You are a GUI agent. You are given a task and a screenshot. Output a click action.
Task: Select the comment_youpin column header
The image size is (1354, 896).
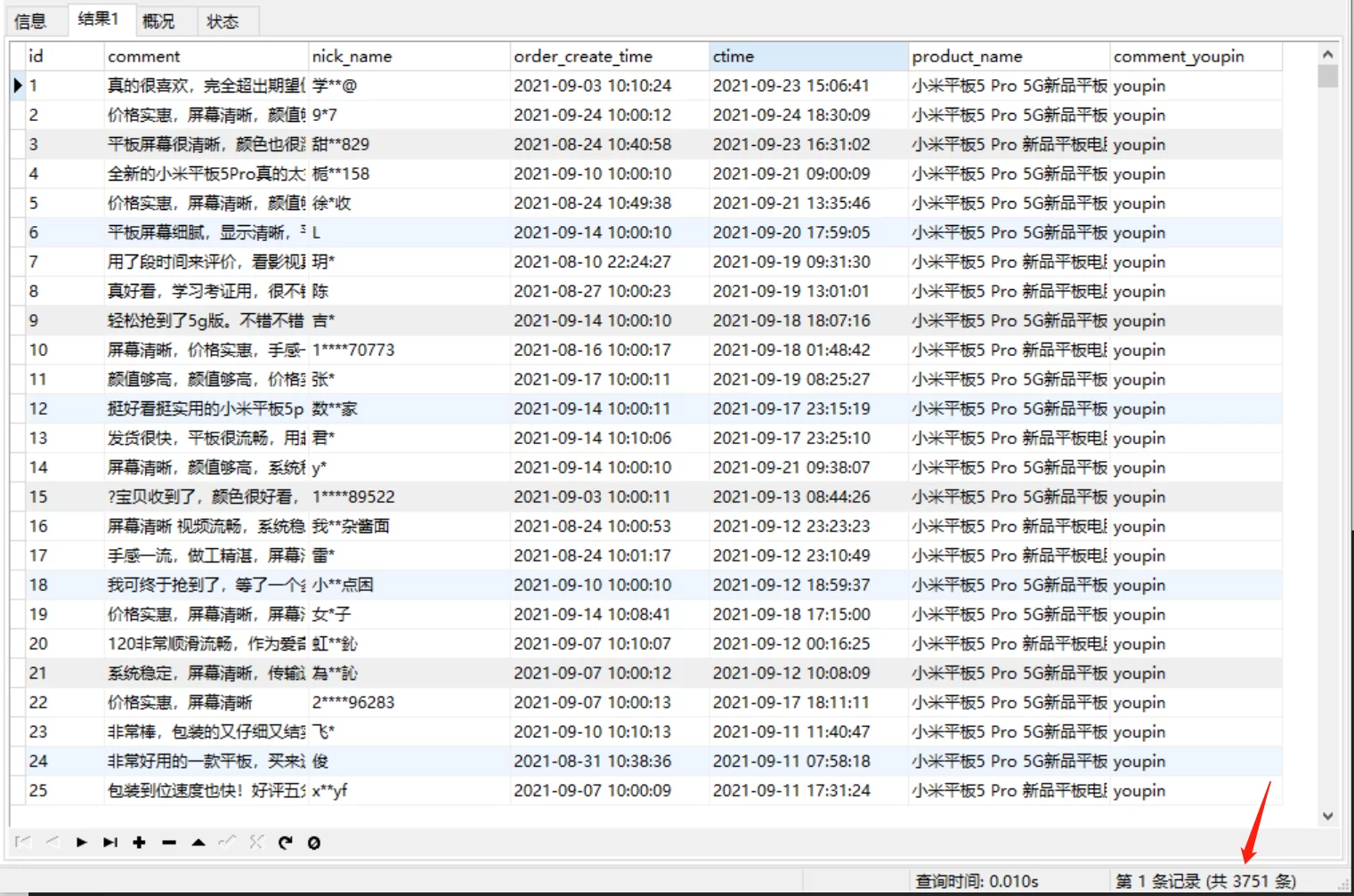pos(1196,56)
